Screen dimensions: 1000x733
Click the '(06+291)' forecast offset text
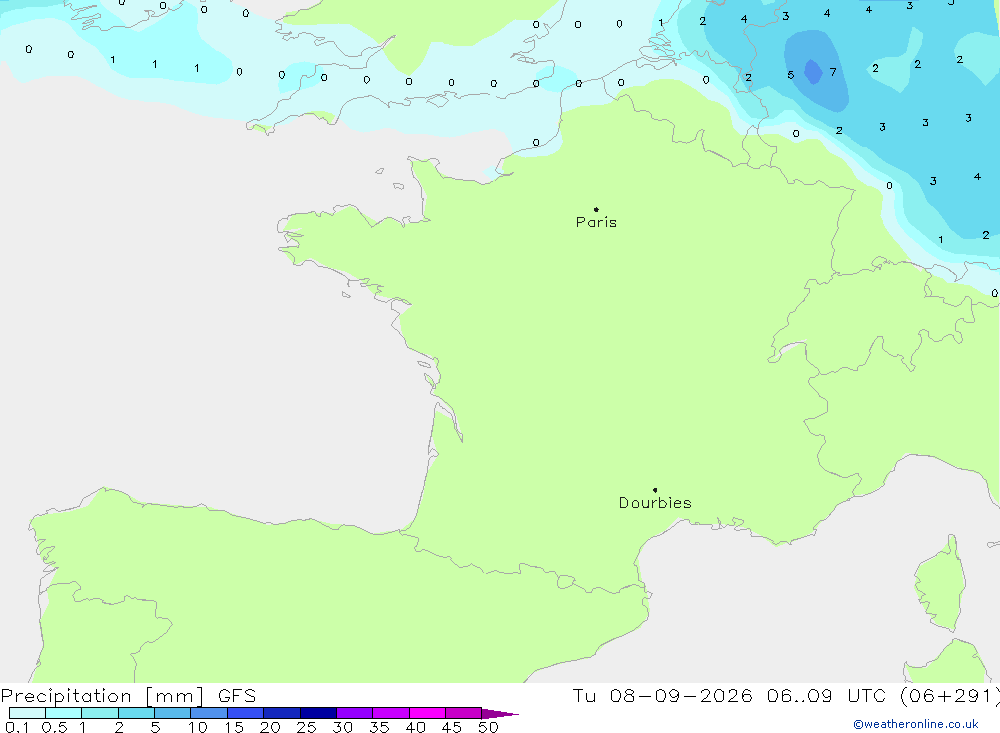949,696
